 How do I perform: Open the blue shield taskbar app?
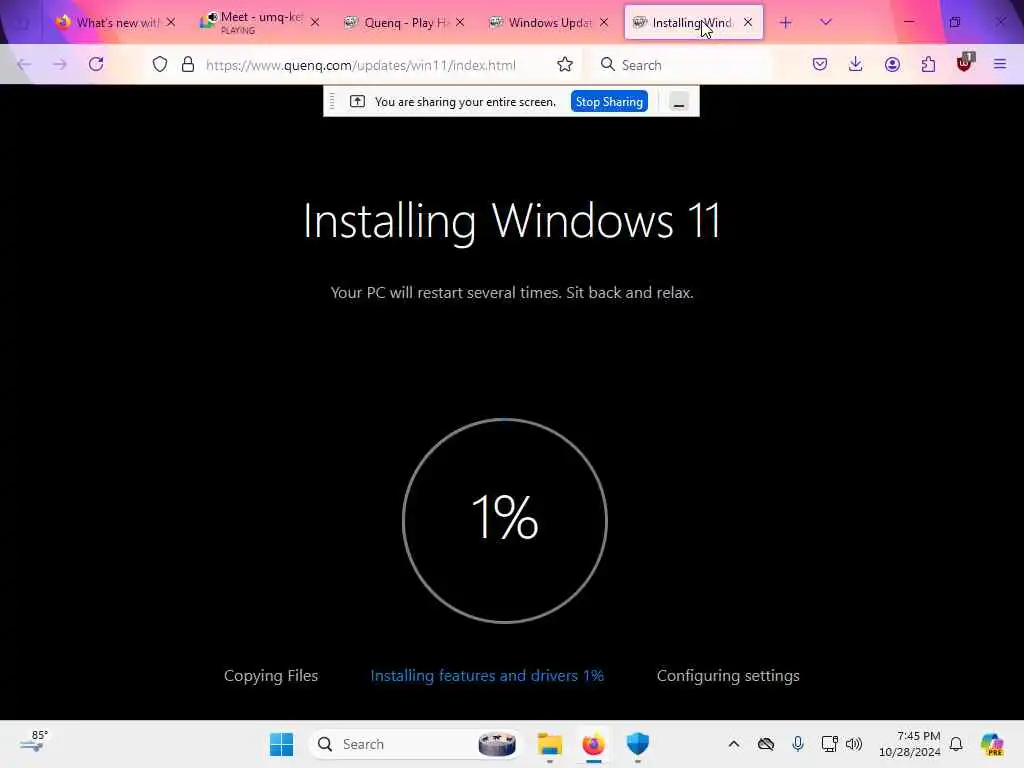[637, 743]
